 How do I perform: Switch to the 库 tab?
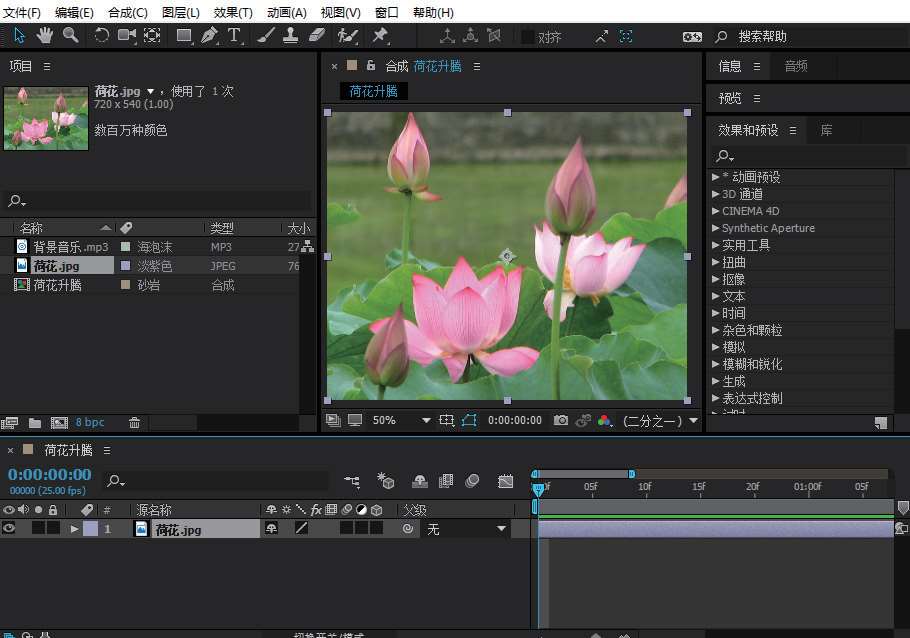[826, 130]
